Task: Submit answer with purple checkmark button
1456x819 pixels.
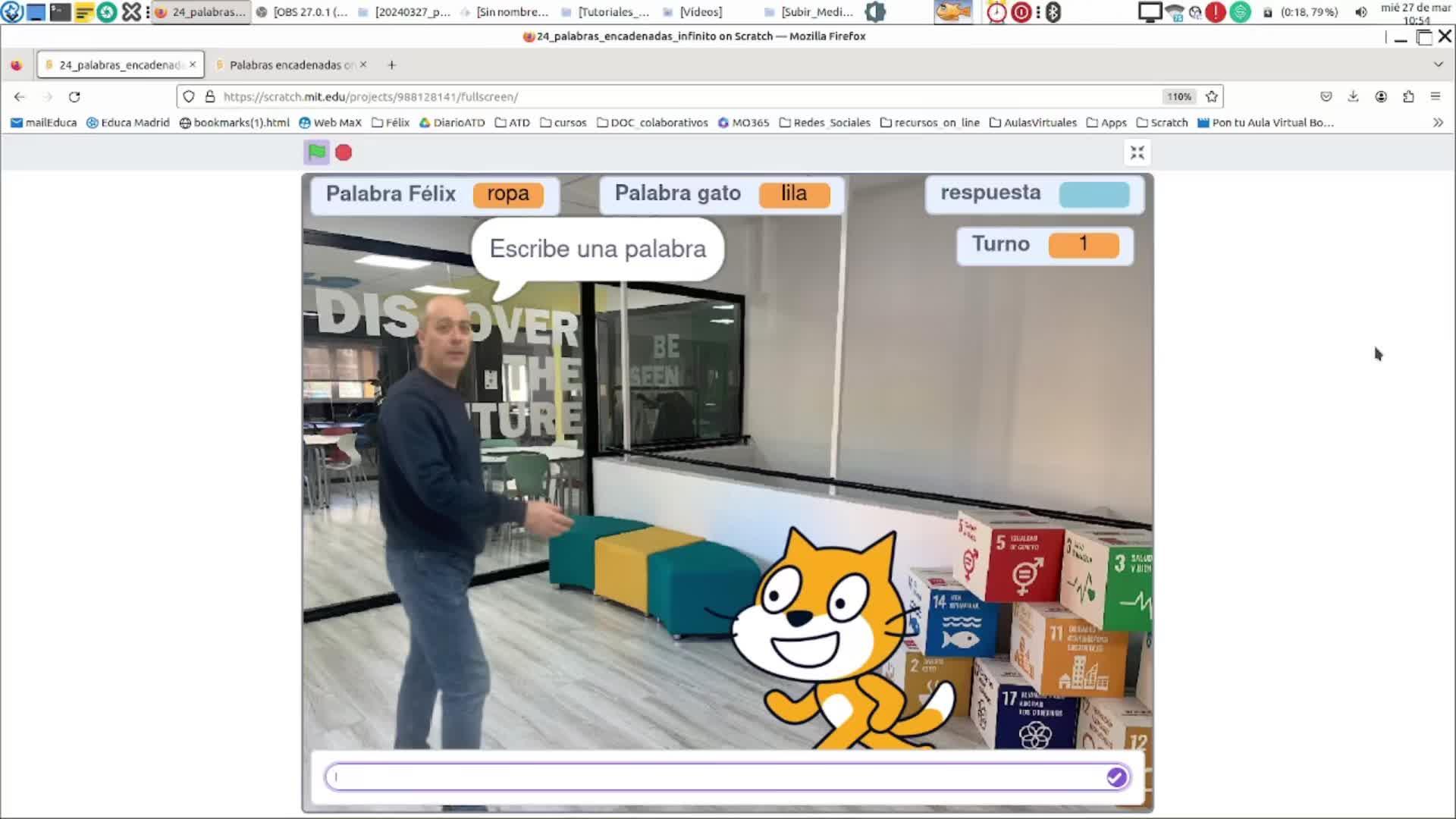Action: tap(1116, 777)
